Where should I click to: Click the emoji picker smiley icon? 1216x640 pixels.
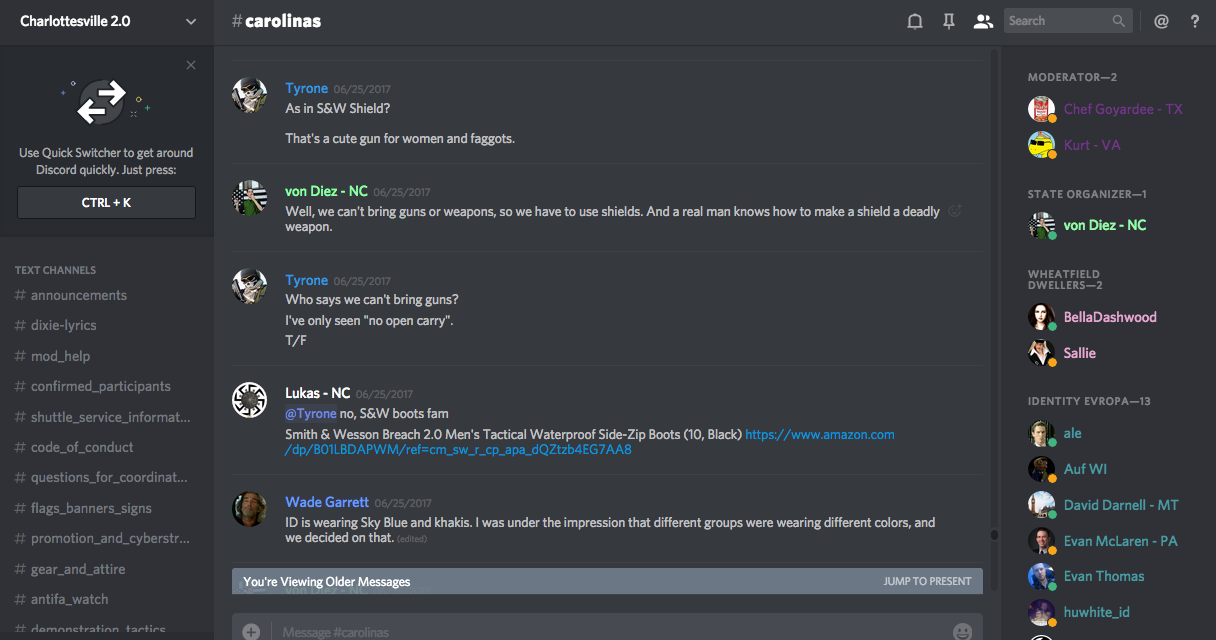[962, 631]
